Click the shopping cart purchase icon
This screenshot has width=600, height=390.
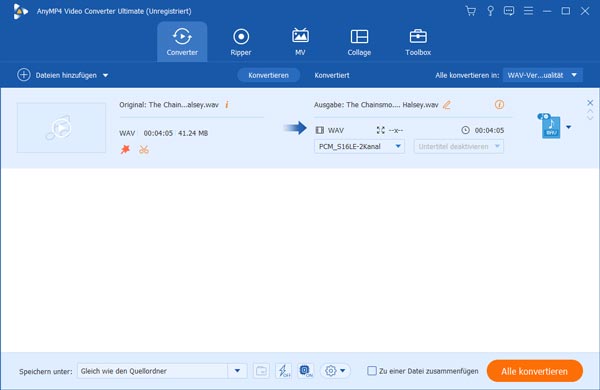click(x=471, y=11)
